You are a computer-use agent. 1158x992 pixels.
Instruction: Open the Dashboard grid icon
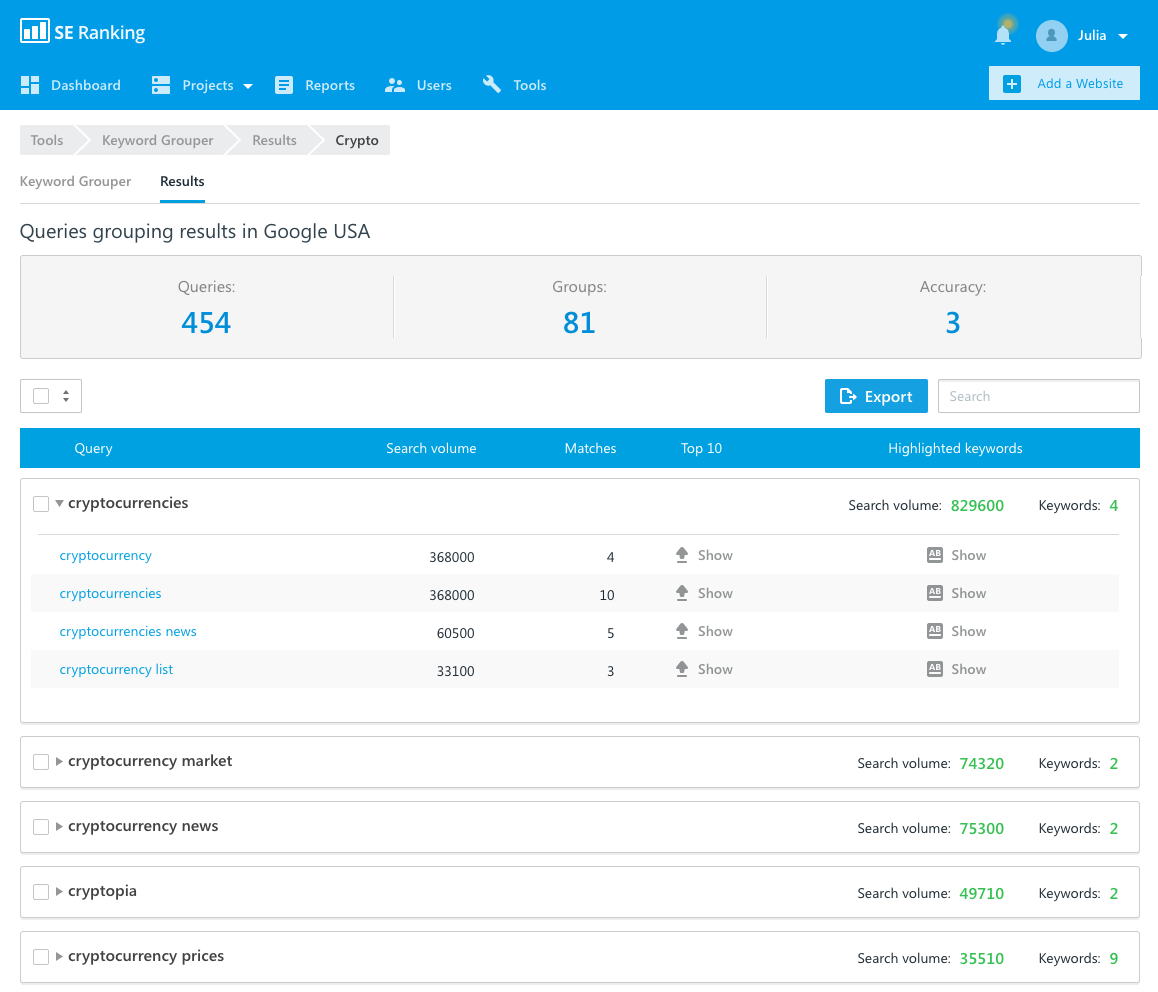click(30, 85)
